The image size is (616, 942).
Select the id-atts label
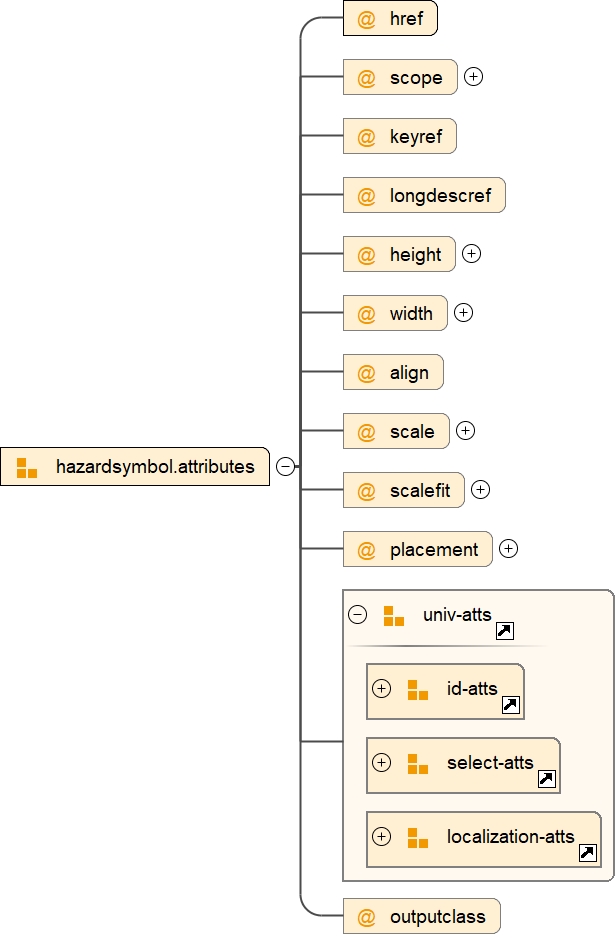point(472,688)
